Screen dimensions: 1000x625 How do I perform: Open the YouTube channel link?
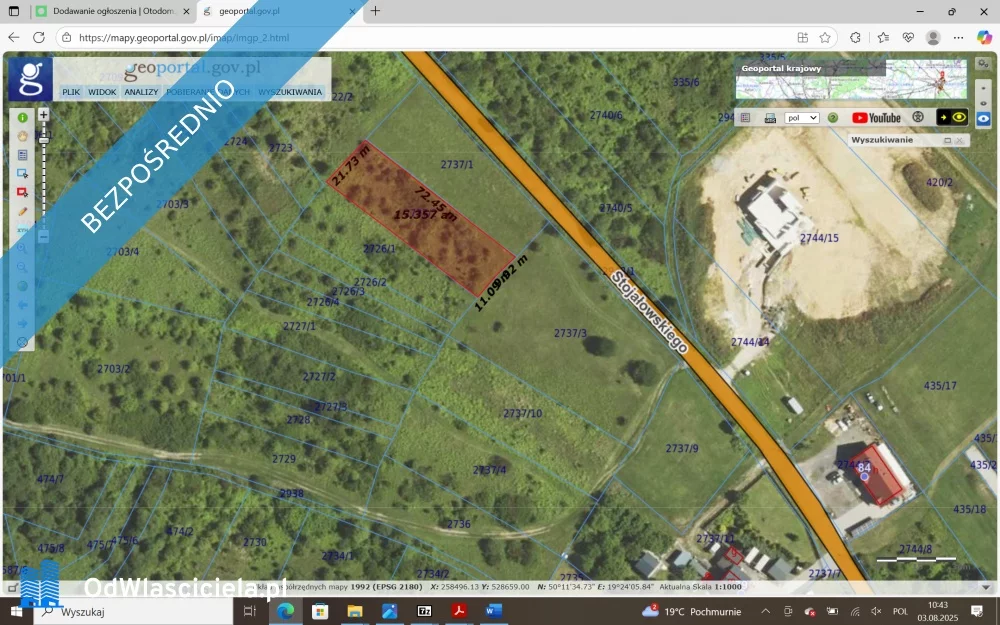click(x=876, y=118)
